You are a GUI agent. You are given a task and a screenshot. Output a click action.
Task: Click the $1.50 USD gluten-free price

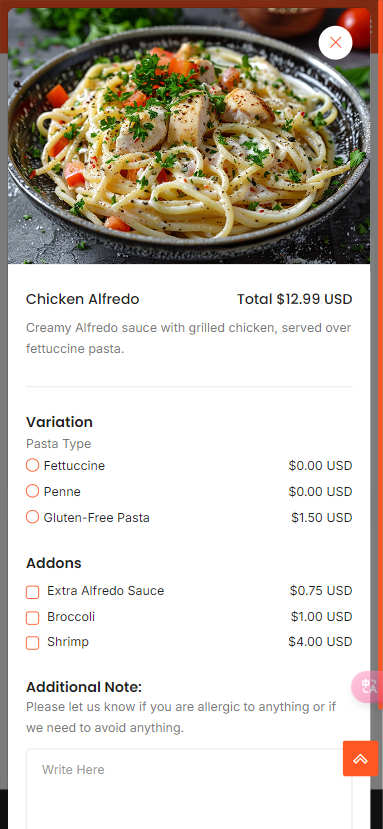[x=322, y=518]
